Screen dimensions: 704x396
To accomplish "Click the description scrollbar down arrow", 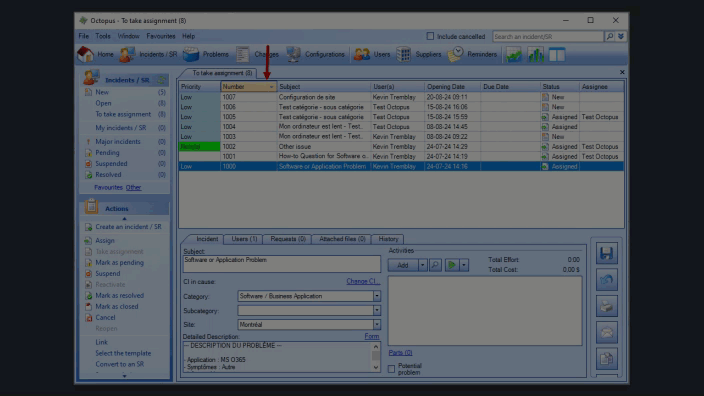I will click(x=376, y=368).
